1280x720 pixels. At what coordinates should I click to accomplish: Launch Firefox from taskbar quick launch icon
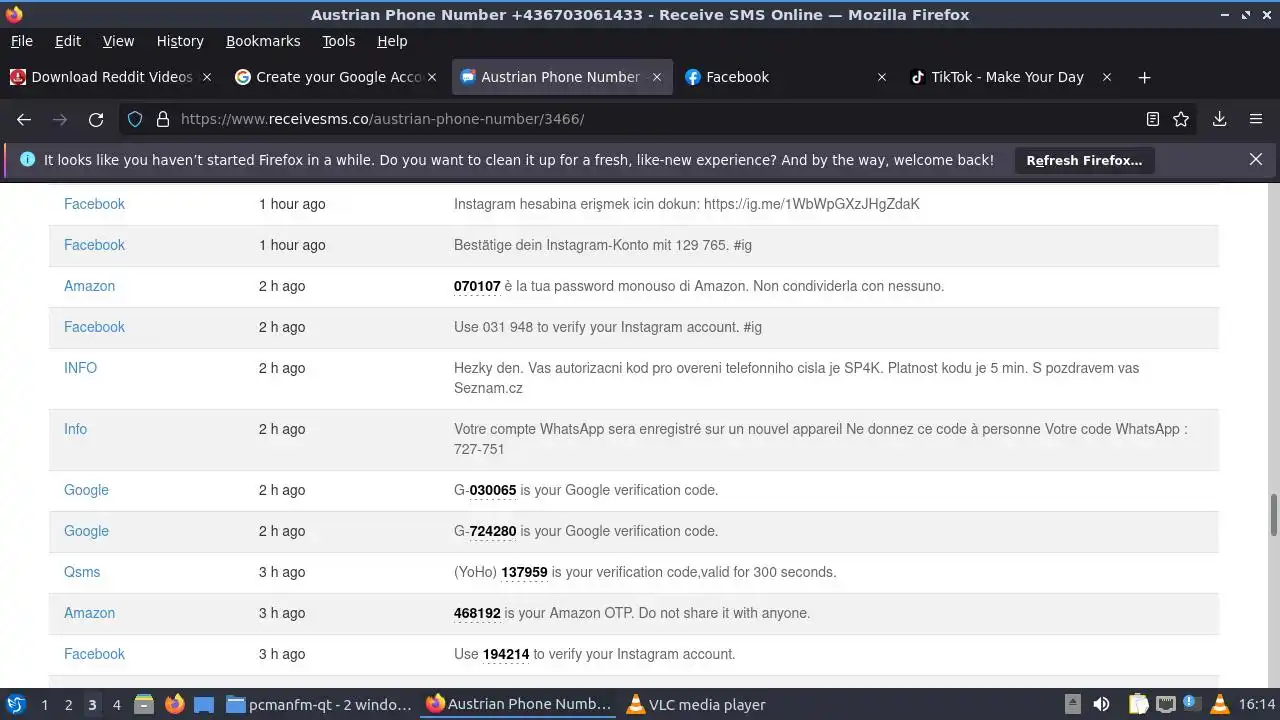175,704
